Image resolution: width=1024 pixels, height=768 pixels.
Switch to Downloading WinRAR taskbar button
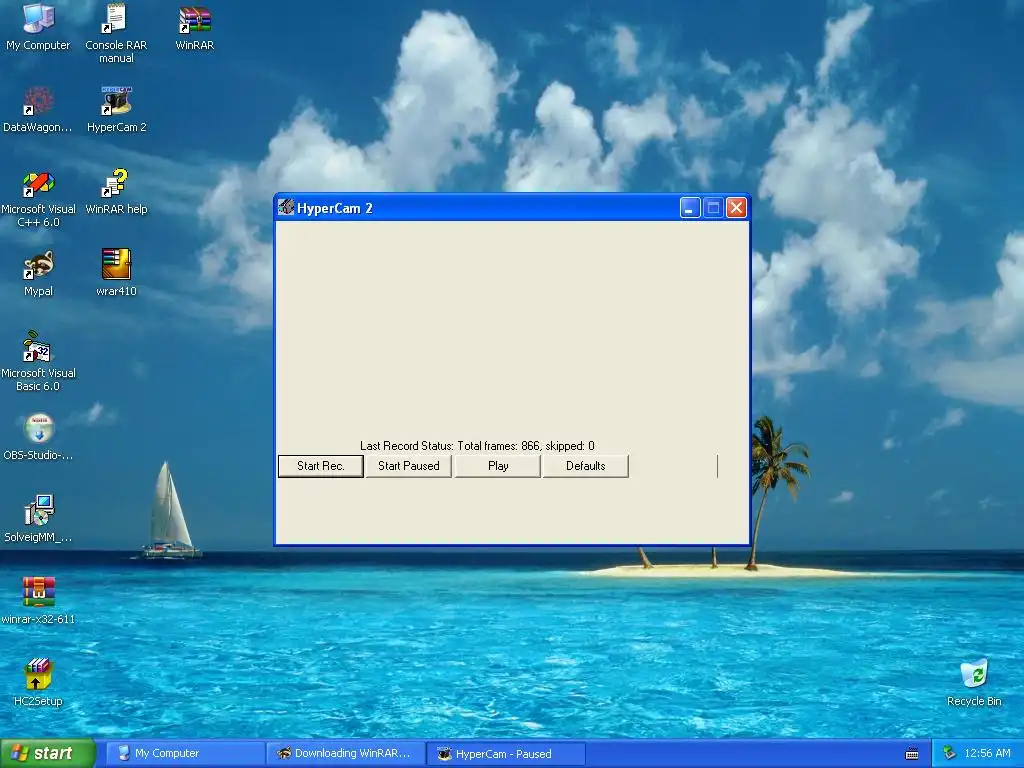[346, 754]
